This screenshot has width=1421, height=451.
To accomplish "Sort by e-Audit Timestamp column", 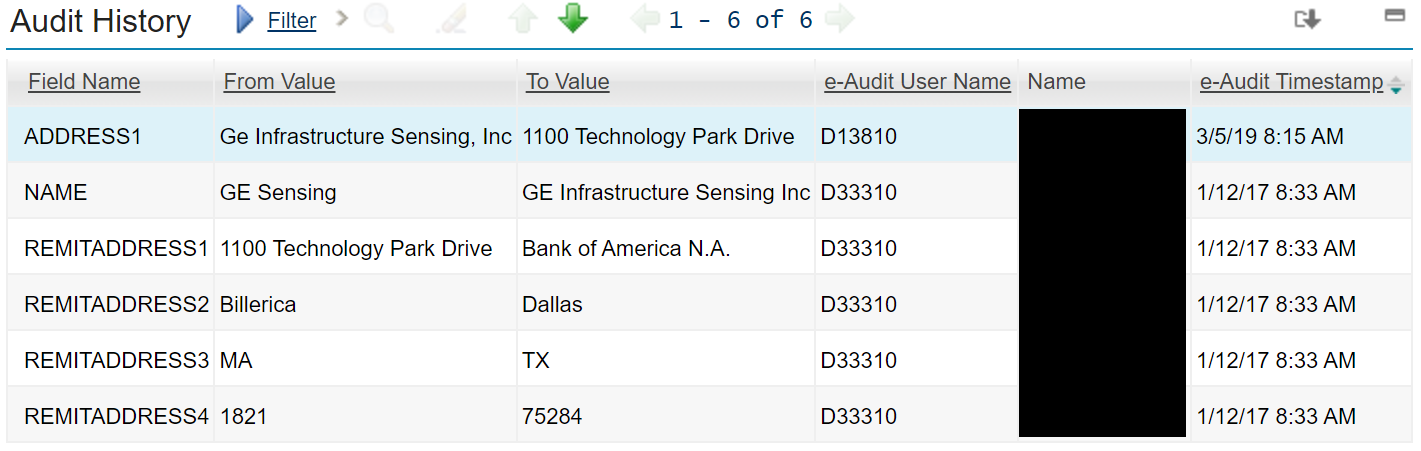I will click(1291, 82).
